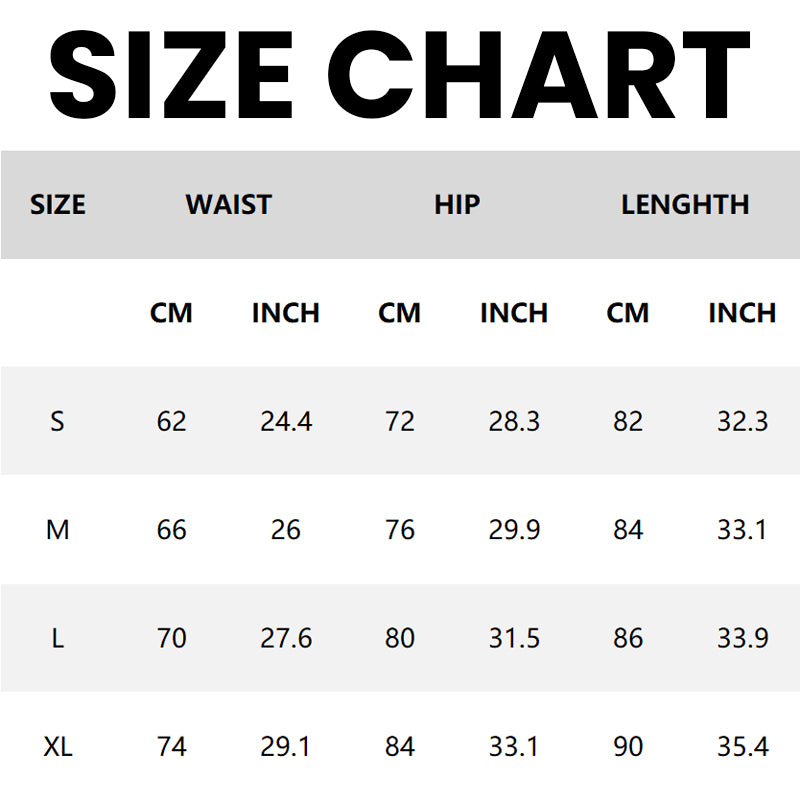
Task: Click the INCH subheader under HIP
Action: [514, 313]
